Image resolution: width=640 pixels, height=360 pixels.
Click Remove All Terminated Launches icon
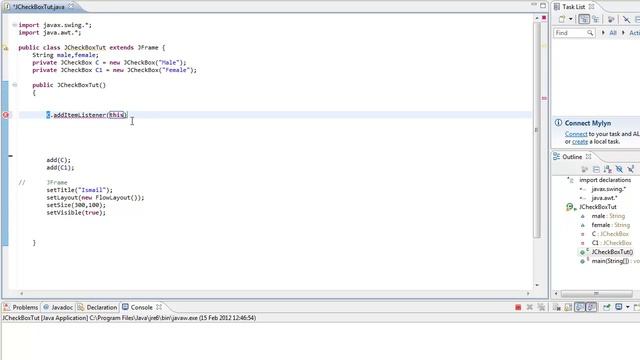click(x=541, y=307)
